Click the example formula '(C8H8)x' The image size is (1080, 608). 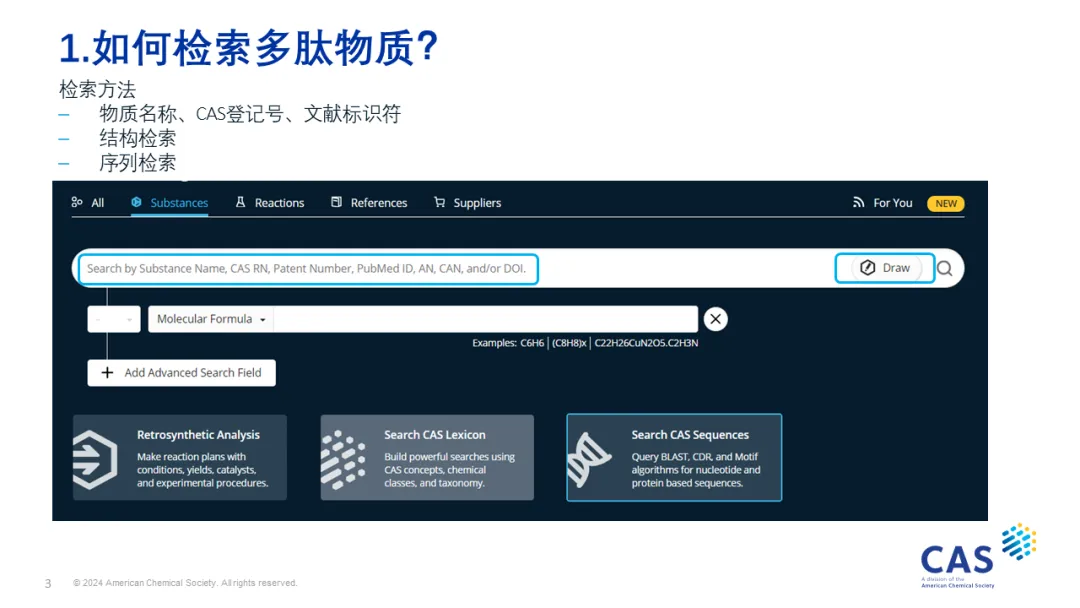click(x=570, y=343)
